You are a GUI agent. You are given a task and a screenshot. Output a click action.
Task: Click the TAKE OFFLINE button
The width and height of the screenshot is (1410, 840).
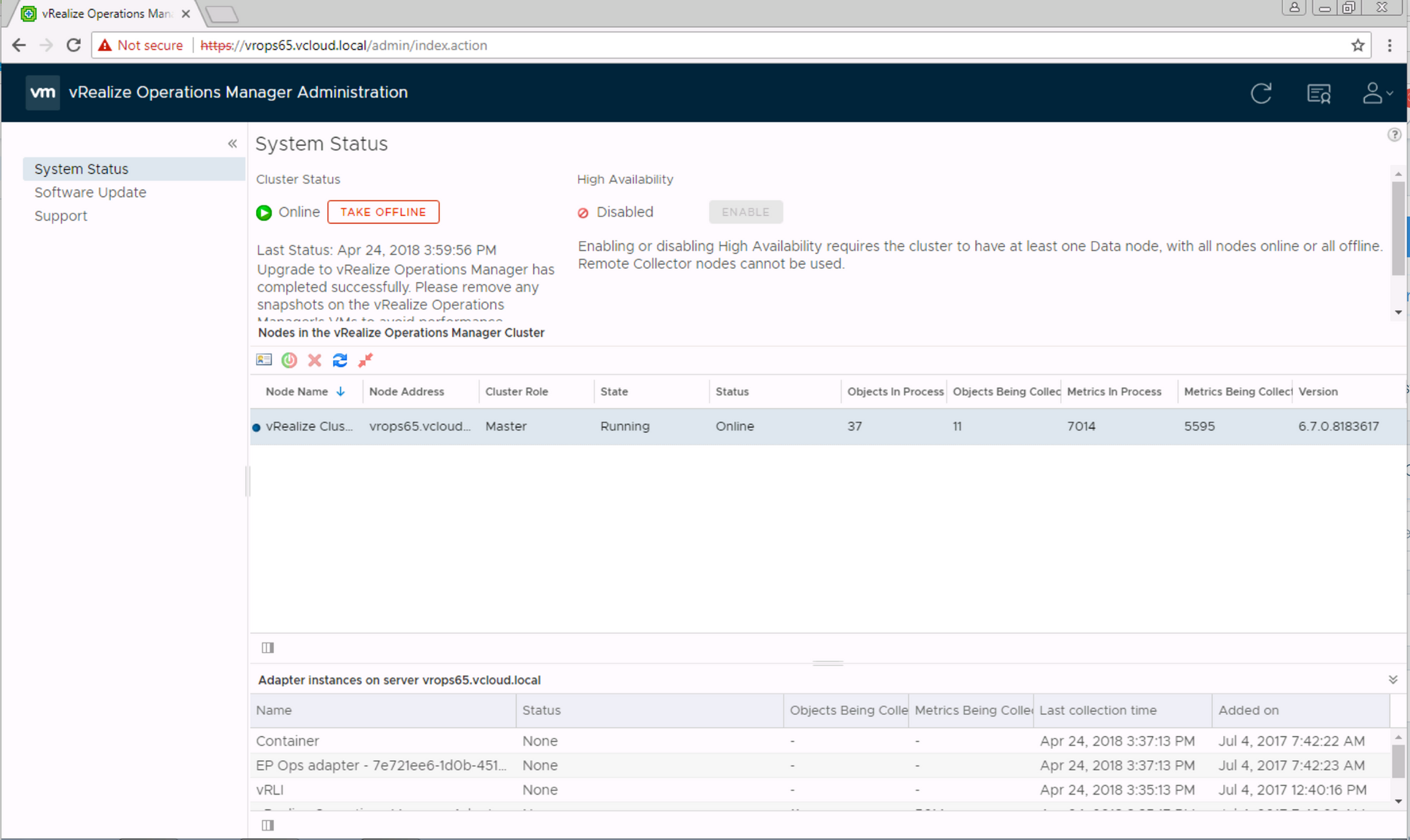383,212
